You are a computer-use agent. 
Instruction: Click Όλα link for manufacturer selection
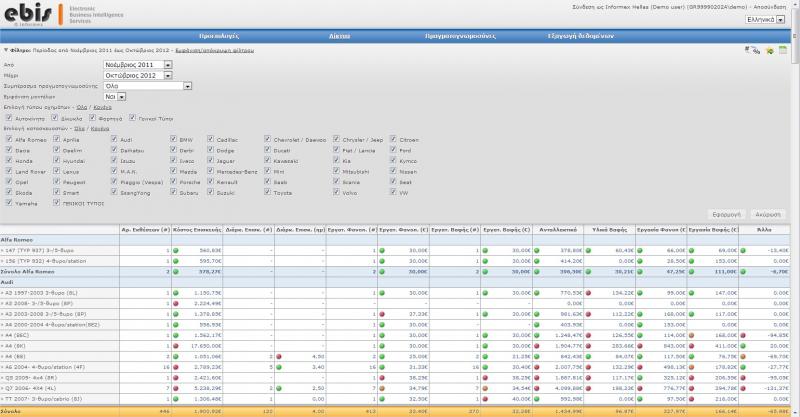(79, 129)
